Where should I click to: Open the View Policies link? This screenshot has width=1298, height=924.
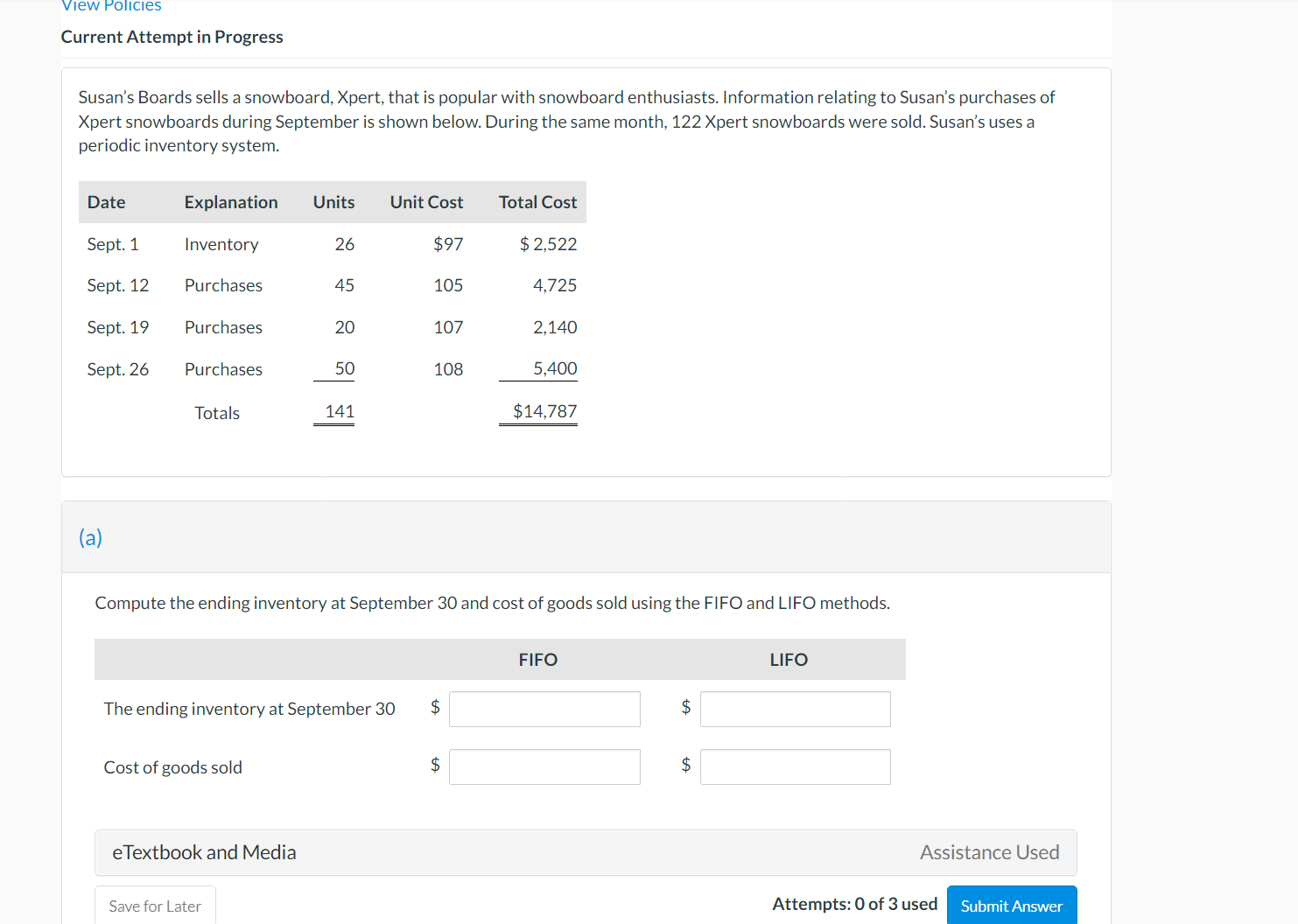coord(111,6)
